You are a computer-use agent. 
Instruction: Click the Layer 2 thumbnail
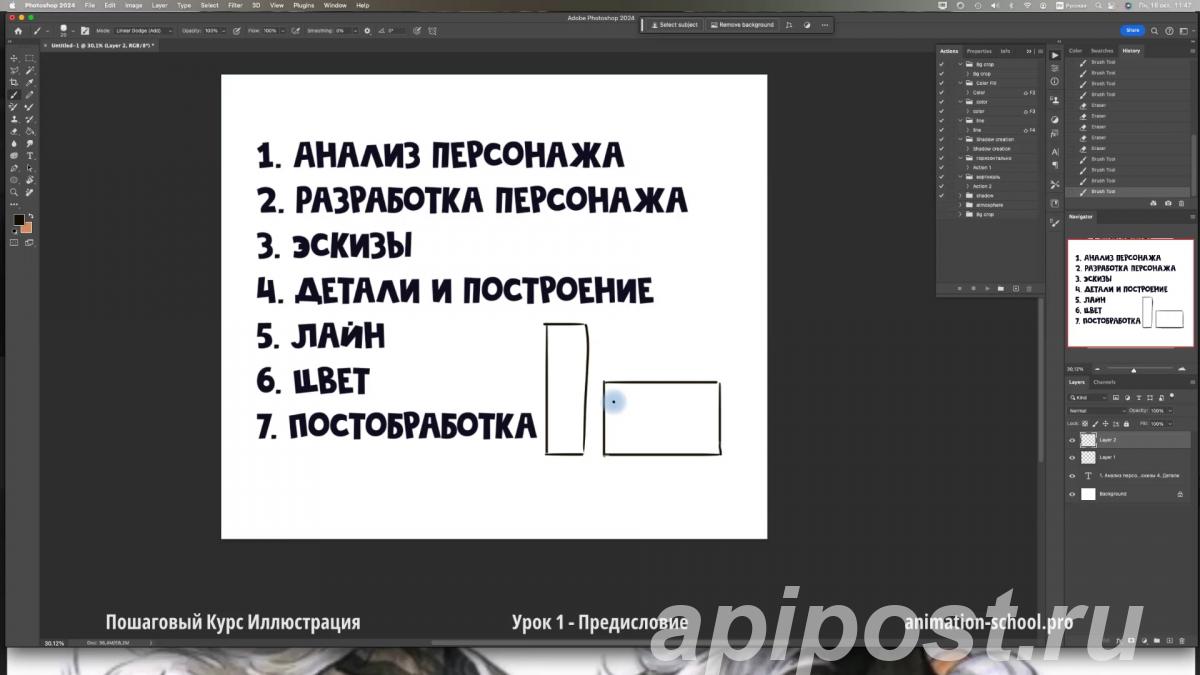coord(1088,440)
